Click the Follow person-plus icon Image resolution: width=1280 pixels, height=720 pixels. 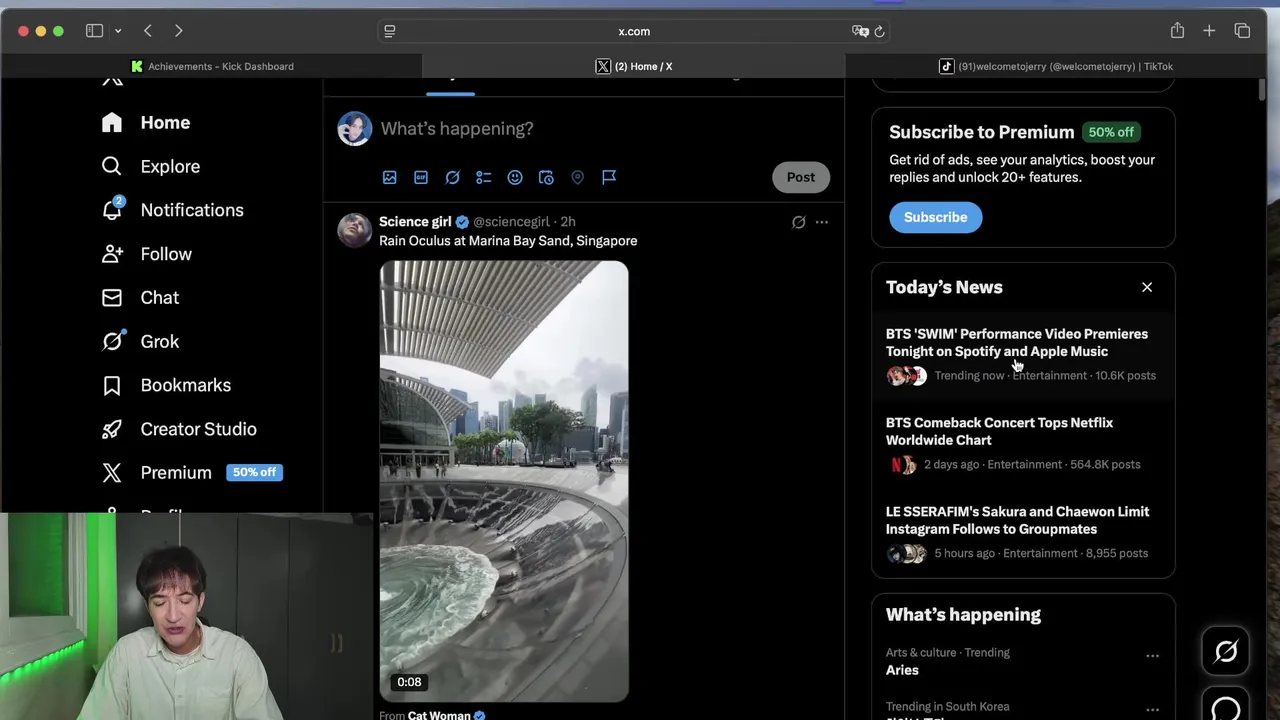click(112, 254)
